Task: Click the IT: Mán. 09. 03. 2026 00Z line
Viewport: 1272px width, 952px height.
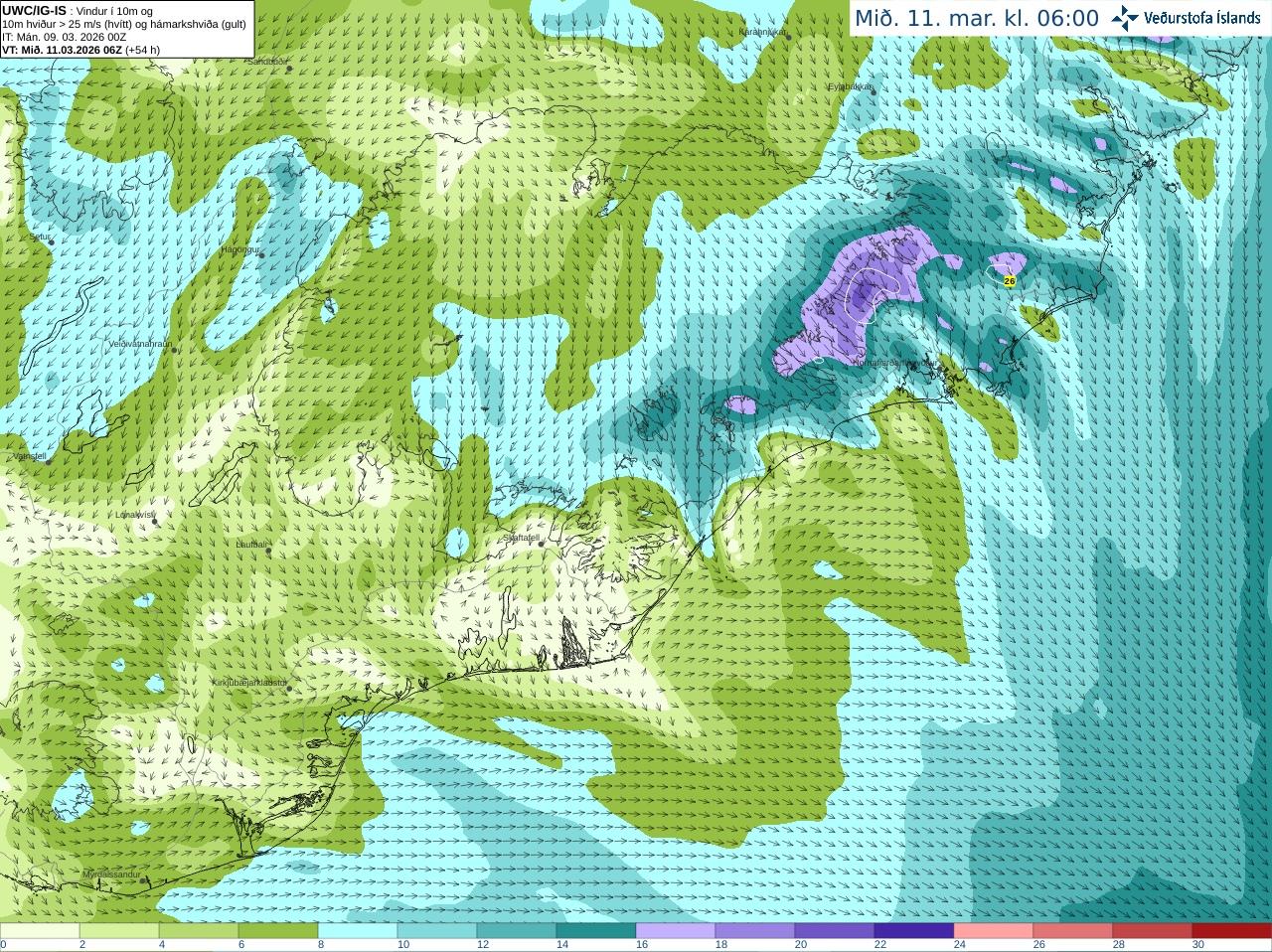Action: click(65, 37)
